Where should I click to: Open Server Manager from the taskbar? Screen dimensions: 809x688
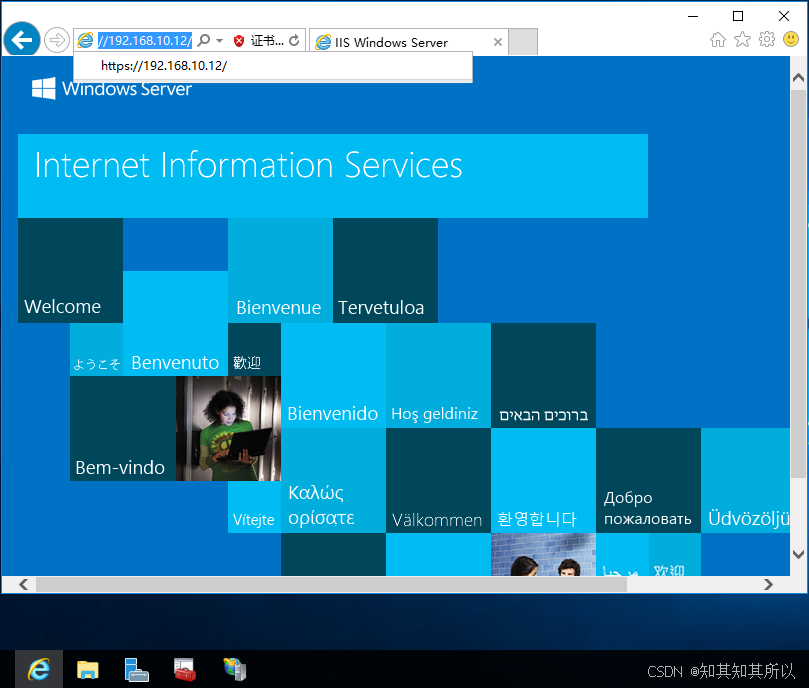[x=137, y=669]
